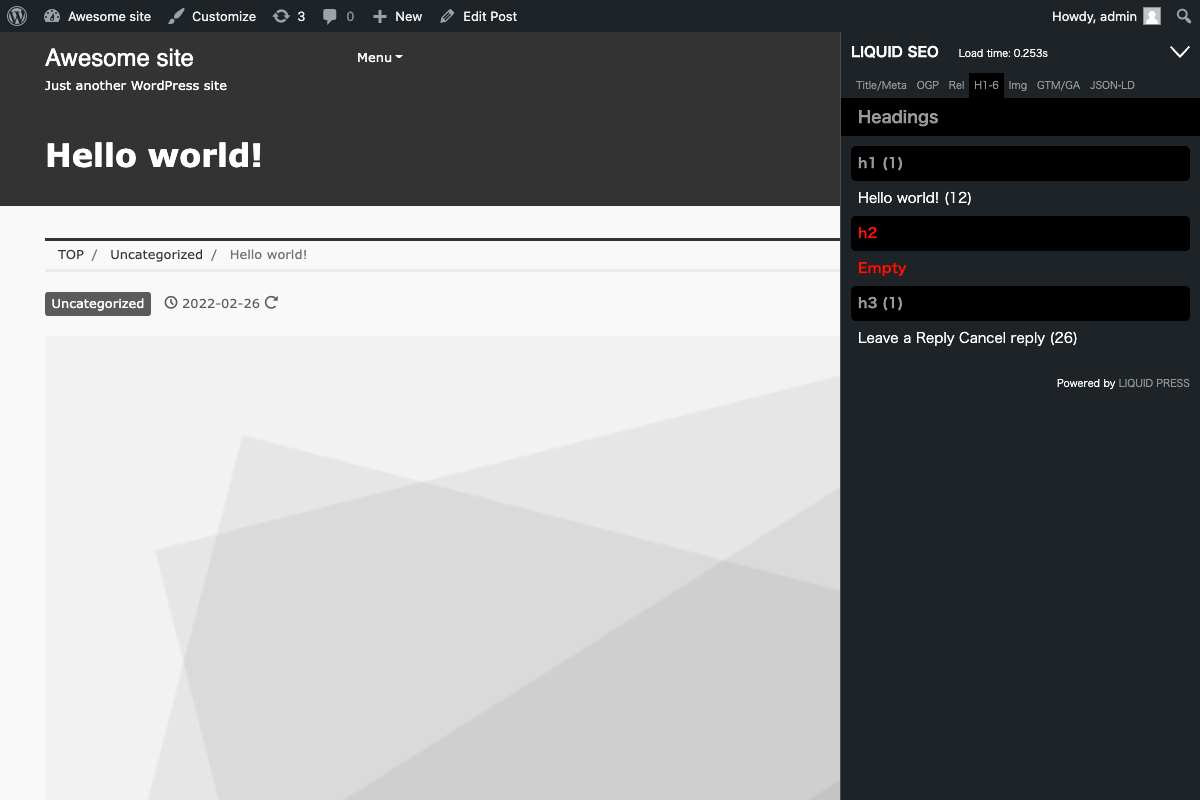The height and width of the screenshot is (800, 1200).
Task: Click the plus icon beside New
Action: [379, 16]
